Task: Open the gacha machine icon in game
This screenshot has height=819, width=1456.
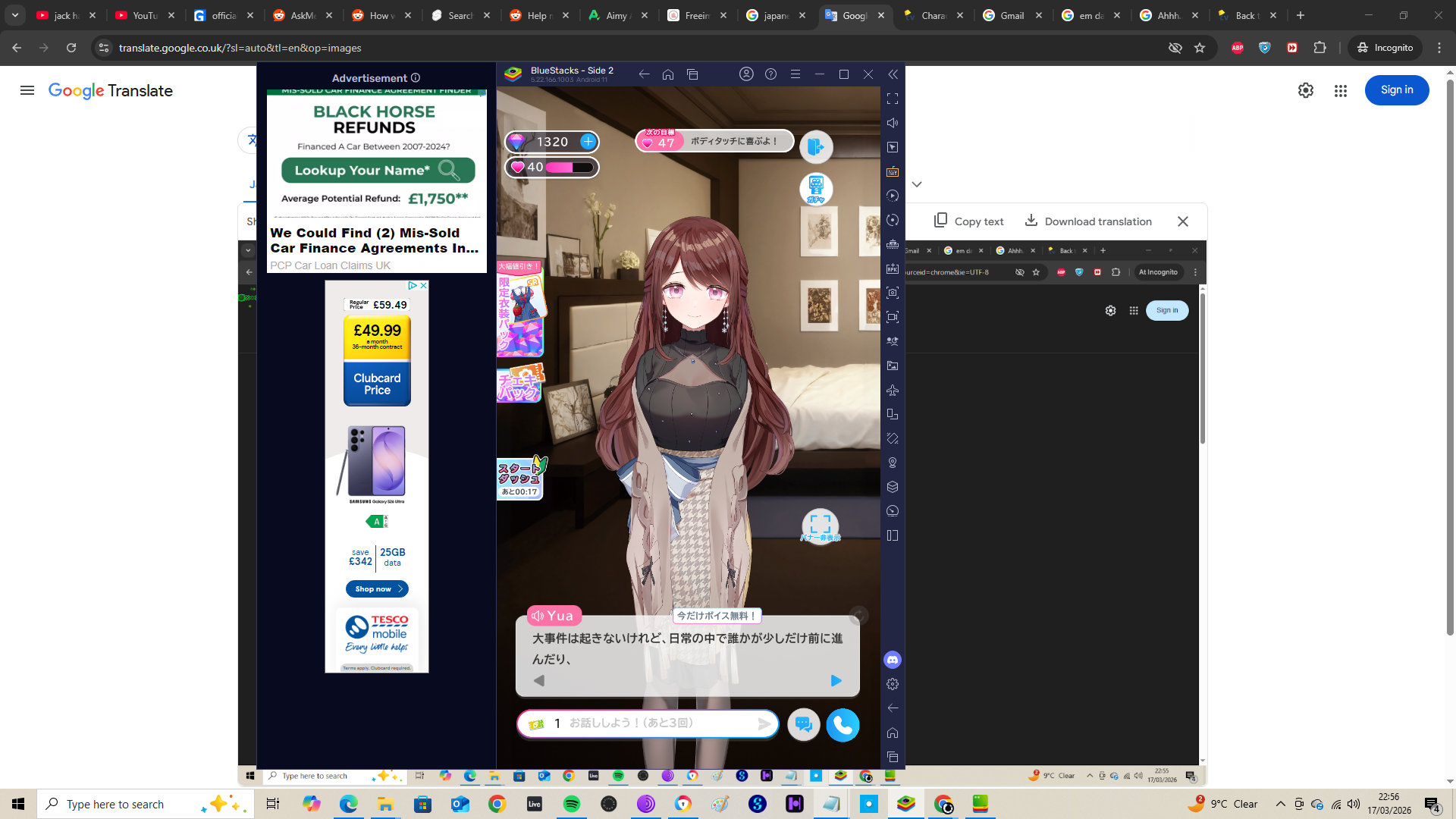Action: click(816, 189)
